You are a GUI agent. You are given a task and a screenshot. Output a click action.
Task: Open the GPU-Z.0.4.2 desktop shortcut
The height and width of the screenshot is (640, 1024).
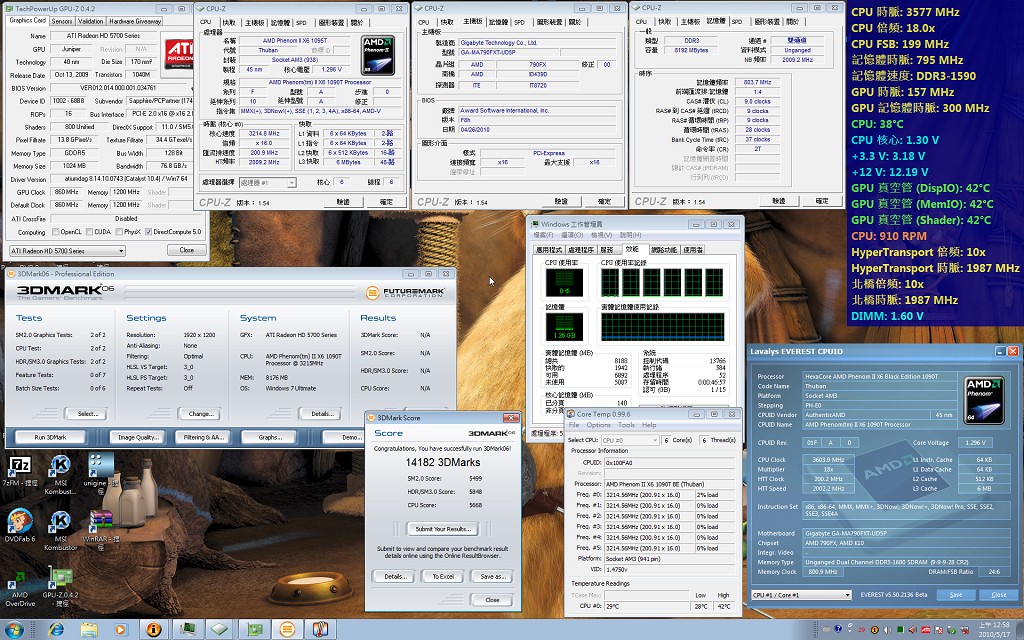[60, 585]
